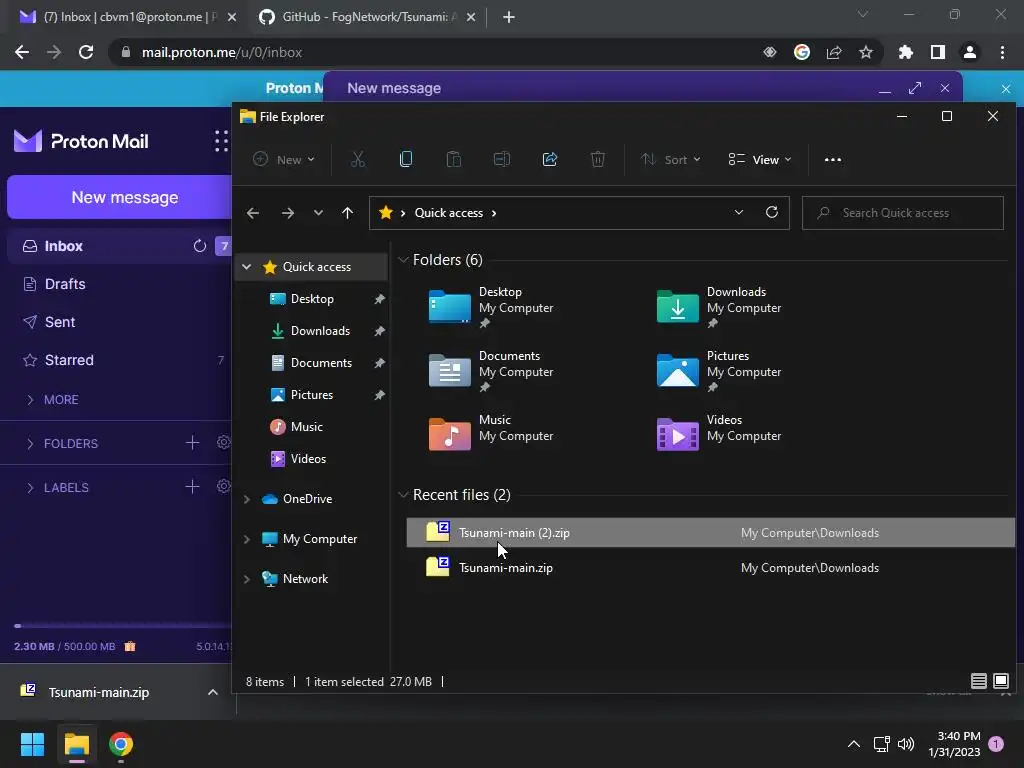Go back using File Explorer back arrow
This screenshot has width=1024, height=768.
[x=253, y=213]
